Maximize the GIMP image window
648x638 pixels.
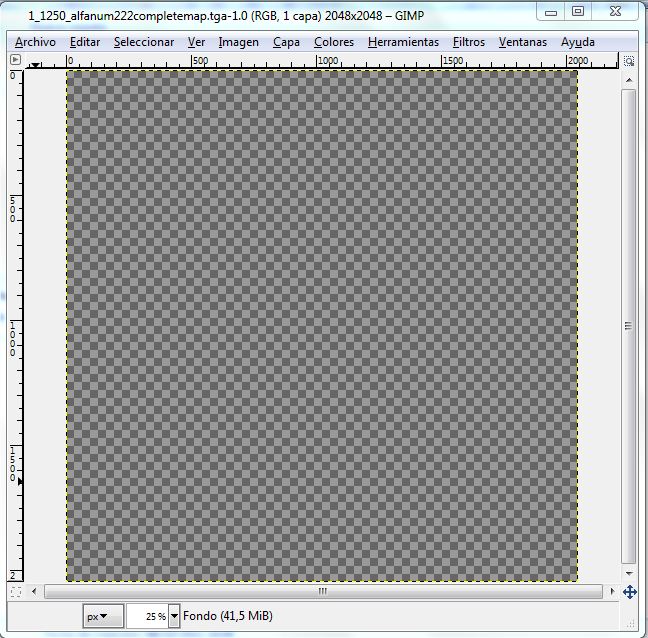coord(578,11)
